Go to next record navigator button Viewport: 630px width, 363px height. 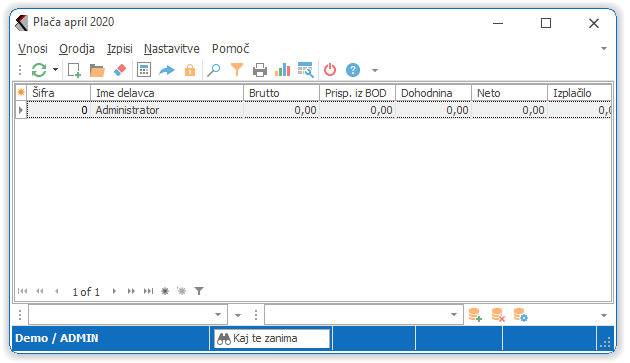tap(115, 291)
